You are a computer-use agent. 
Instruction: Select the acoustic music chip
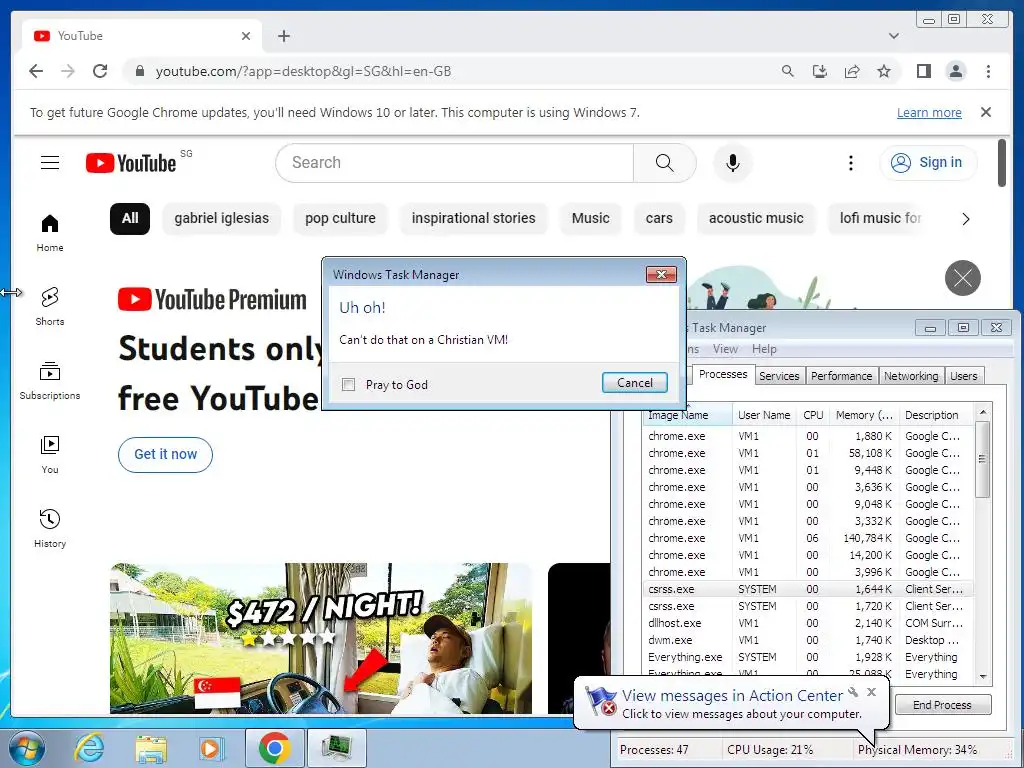(x=756, y=218)
